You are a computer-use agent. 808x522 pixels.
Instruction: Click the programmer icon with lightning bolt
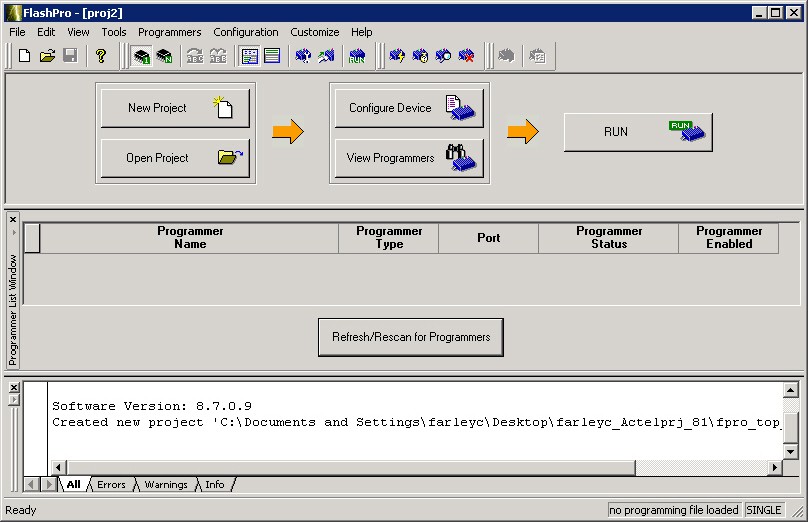[x=397, y=56]
